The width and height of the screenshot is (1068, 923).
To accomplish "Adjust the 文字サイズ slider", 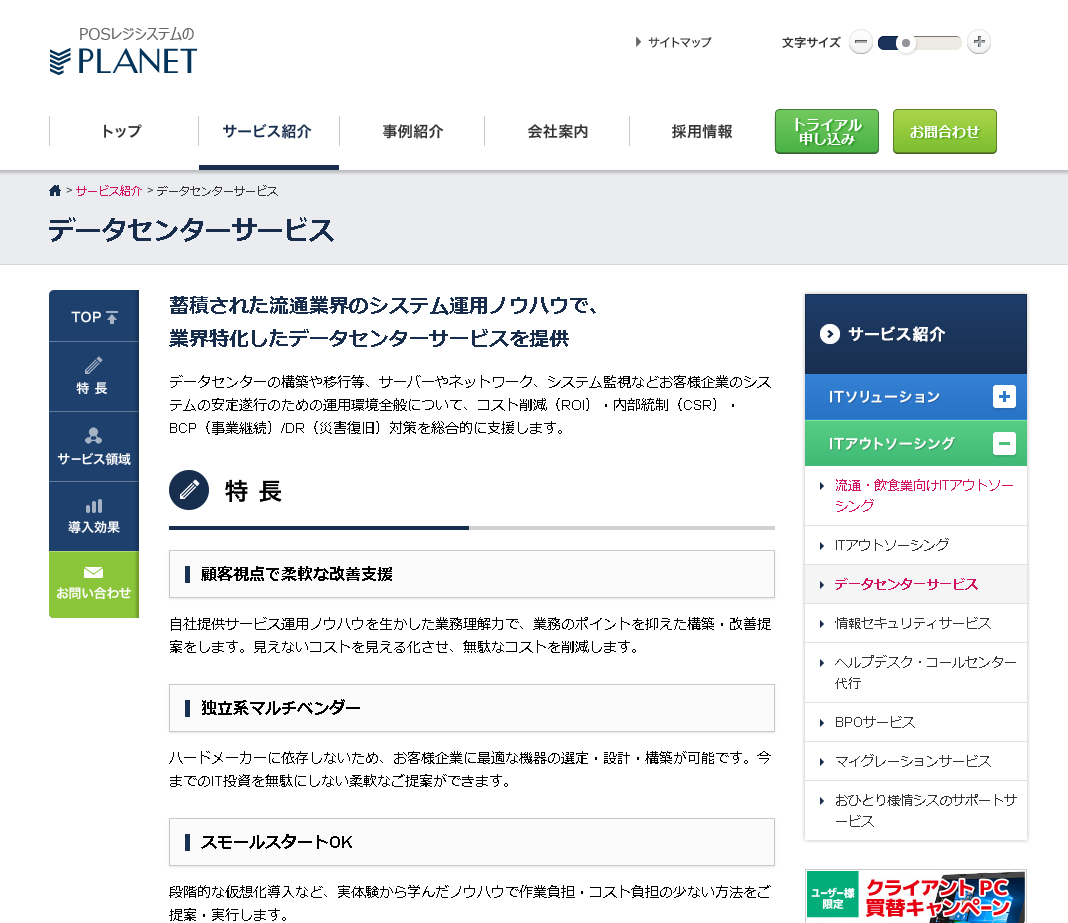I will pos(906,43).
